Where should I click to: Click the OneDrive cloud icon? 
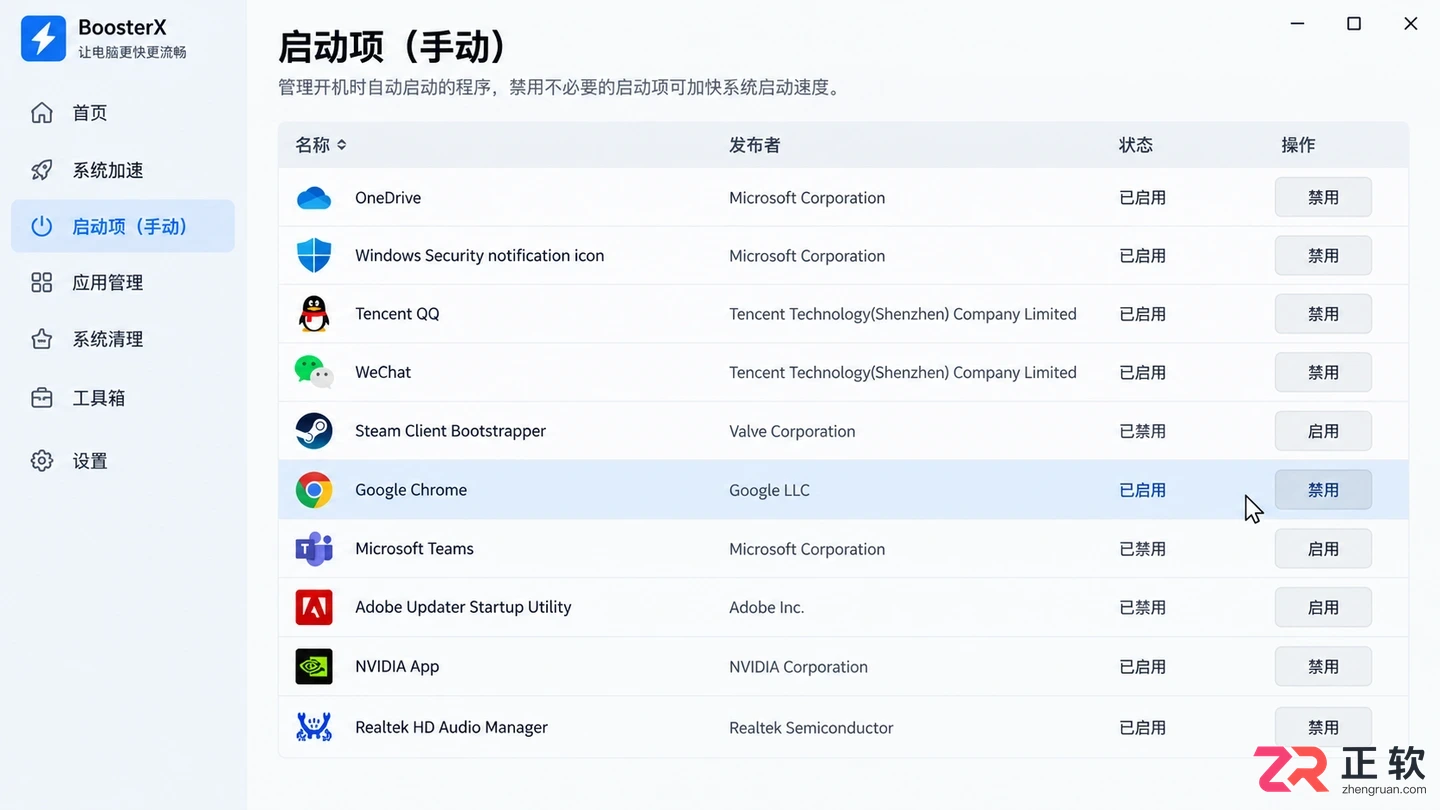(x=314, y=198)
